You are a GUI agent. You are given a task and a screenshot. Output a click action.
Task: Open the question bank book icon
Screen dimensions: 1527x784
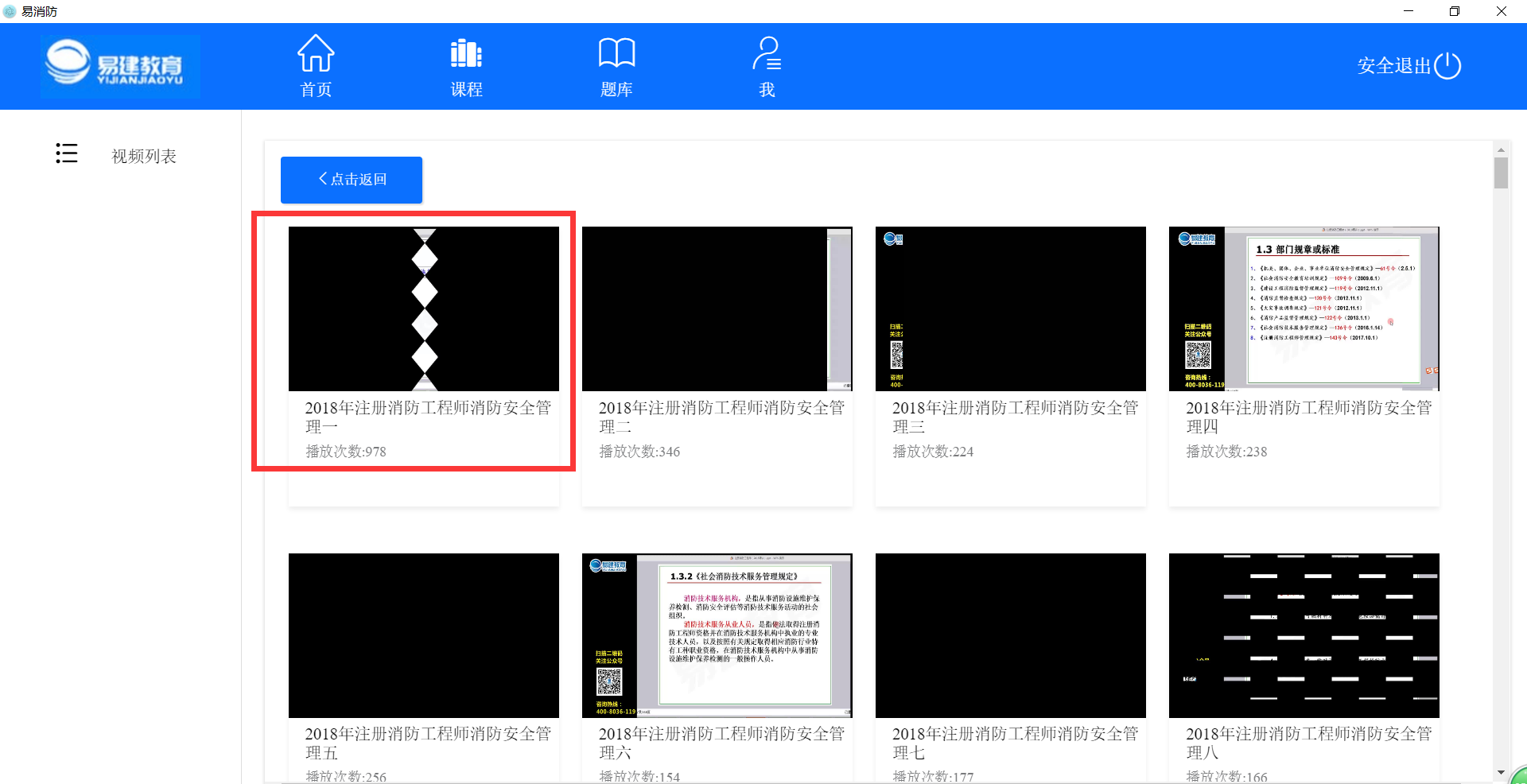pyautogui.click(x=616, y=53)
